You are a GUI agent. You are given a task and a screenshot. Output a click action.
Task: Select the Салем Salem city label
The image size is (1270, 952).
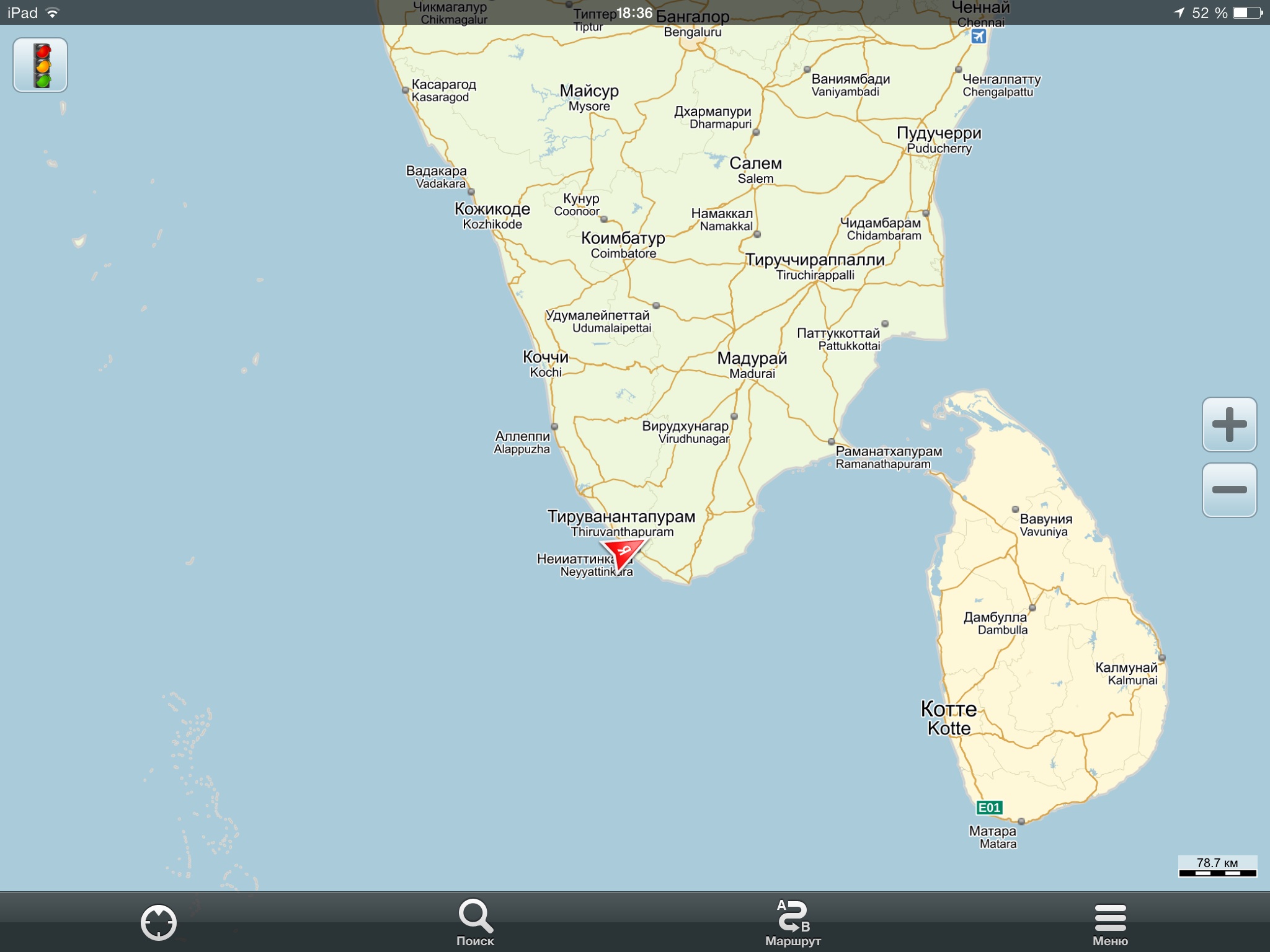click(x=755, y=170)
